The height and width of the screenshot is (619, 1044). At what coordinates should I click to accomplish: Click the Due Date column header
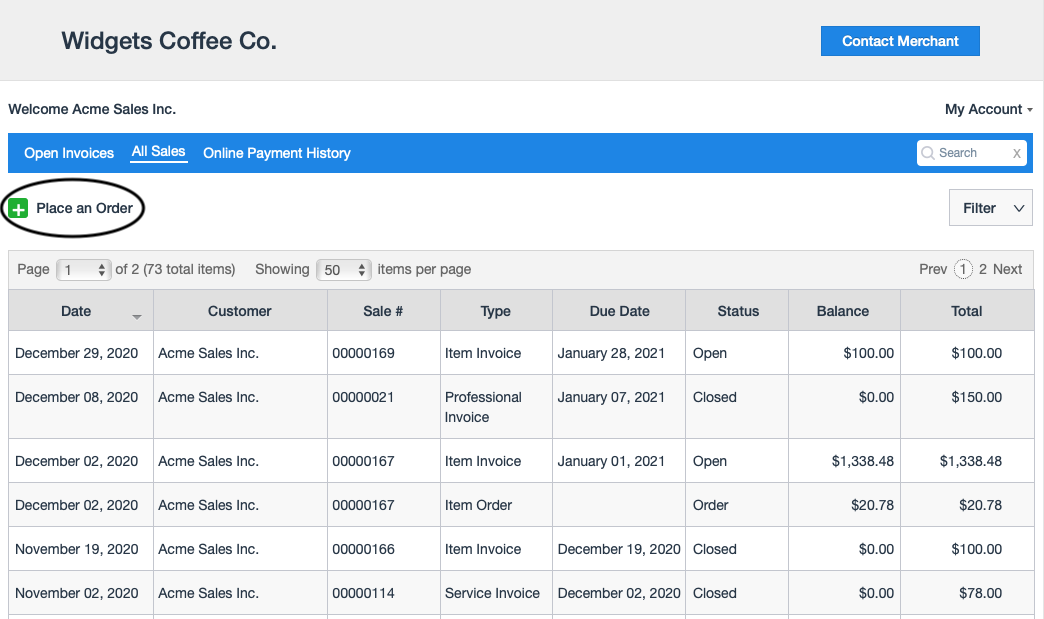[x=619, y=311]
